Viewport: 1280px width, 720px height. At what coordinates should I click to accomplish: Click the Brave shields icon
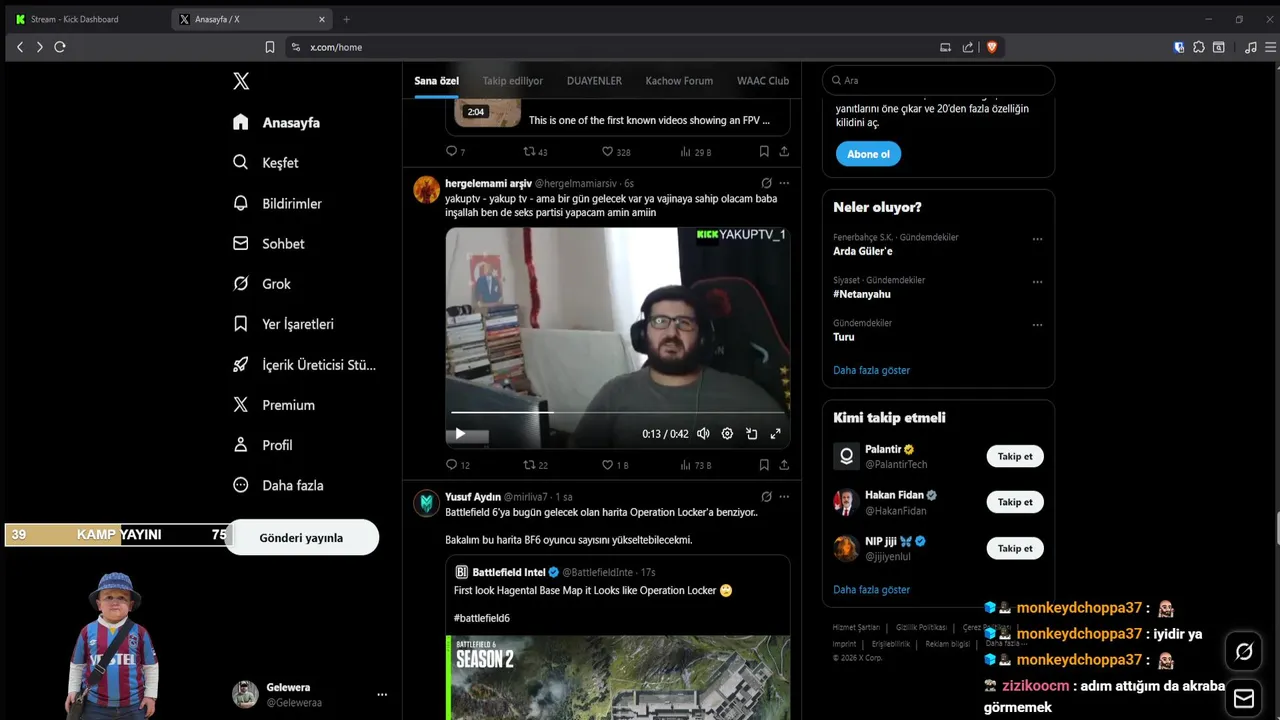993,47
